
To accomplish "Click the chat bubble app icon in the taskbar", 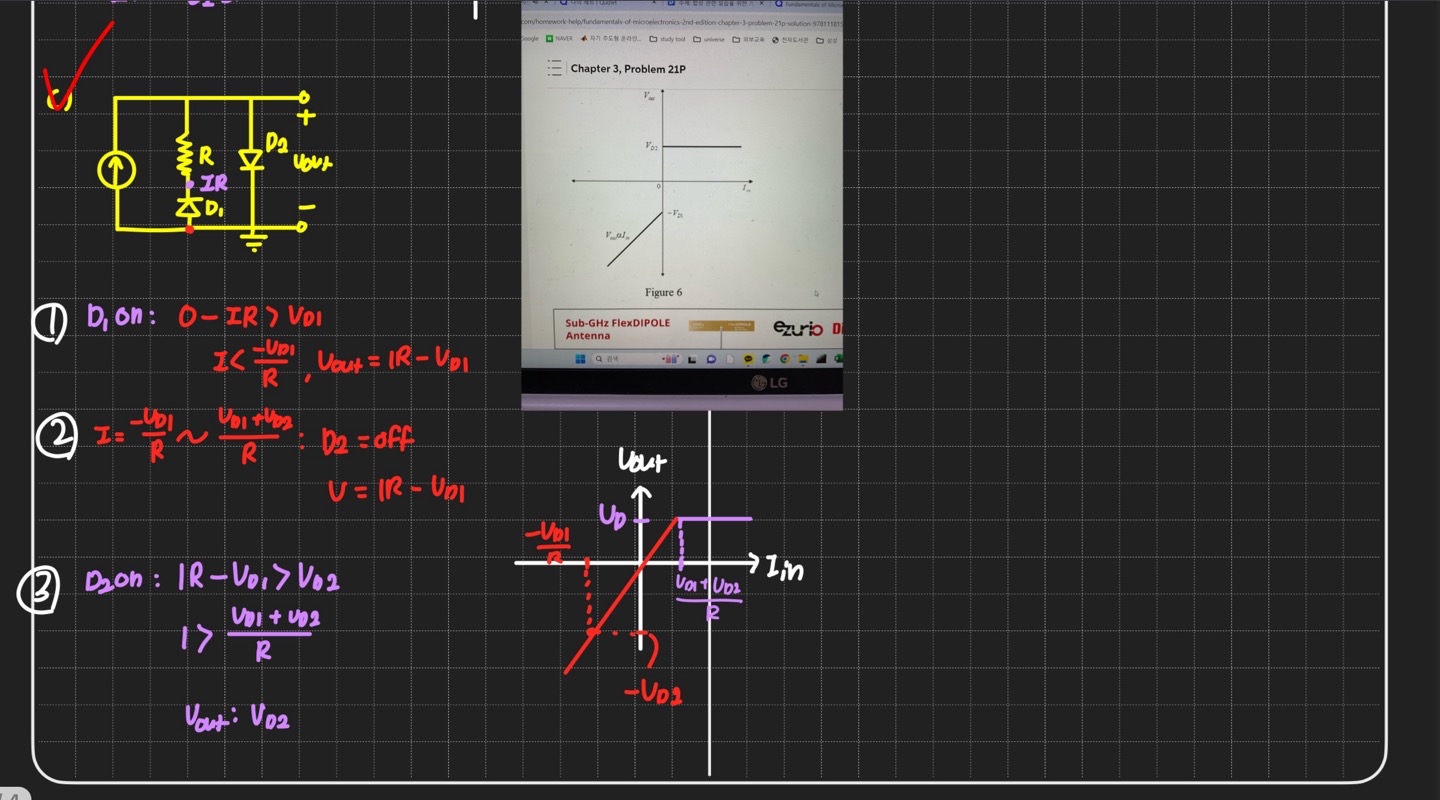I will [x=711, y=358].
